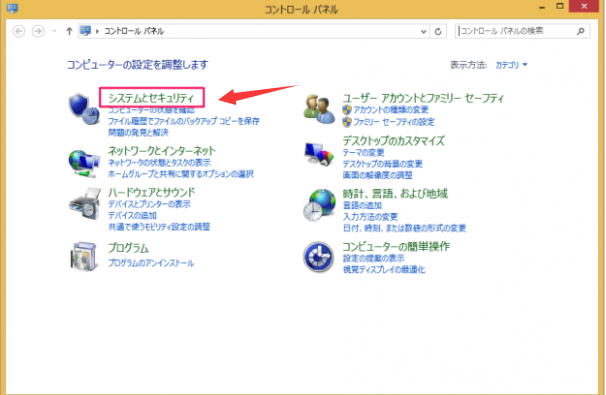606x395 pixels.
Task: Click プログラムのアンインストール link
Action: (x=151, y=263)
